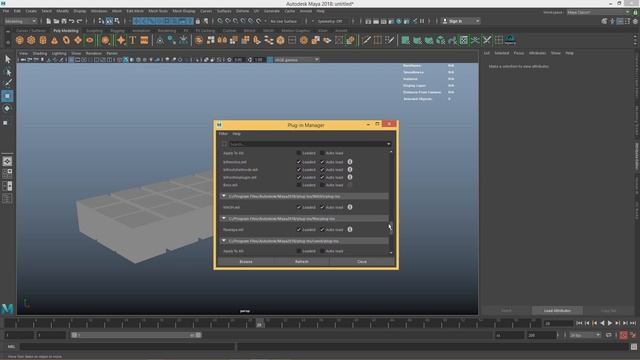Image resolution: width=640 pixels, height=360 pixels.
Task: Open the playback frame rate dropdown
Action: click(584, 335)
